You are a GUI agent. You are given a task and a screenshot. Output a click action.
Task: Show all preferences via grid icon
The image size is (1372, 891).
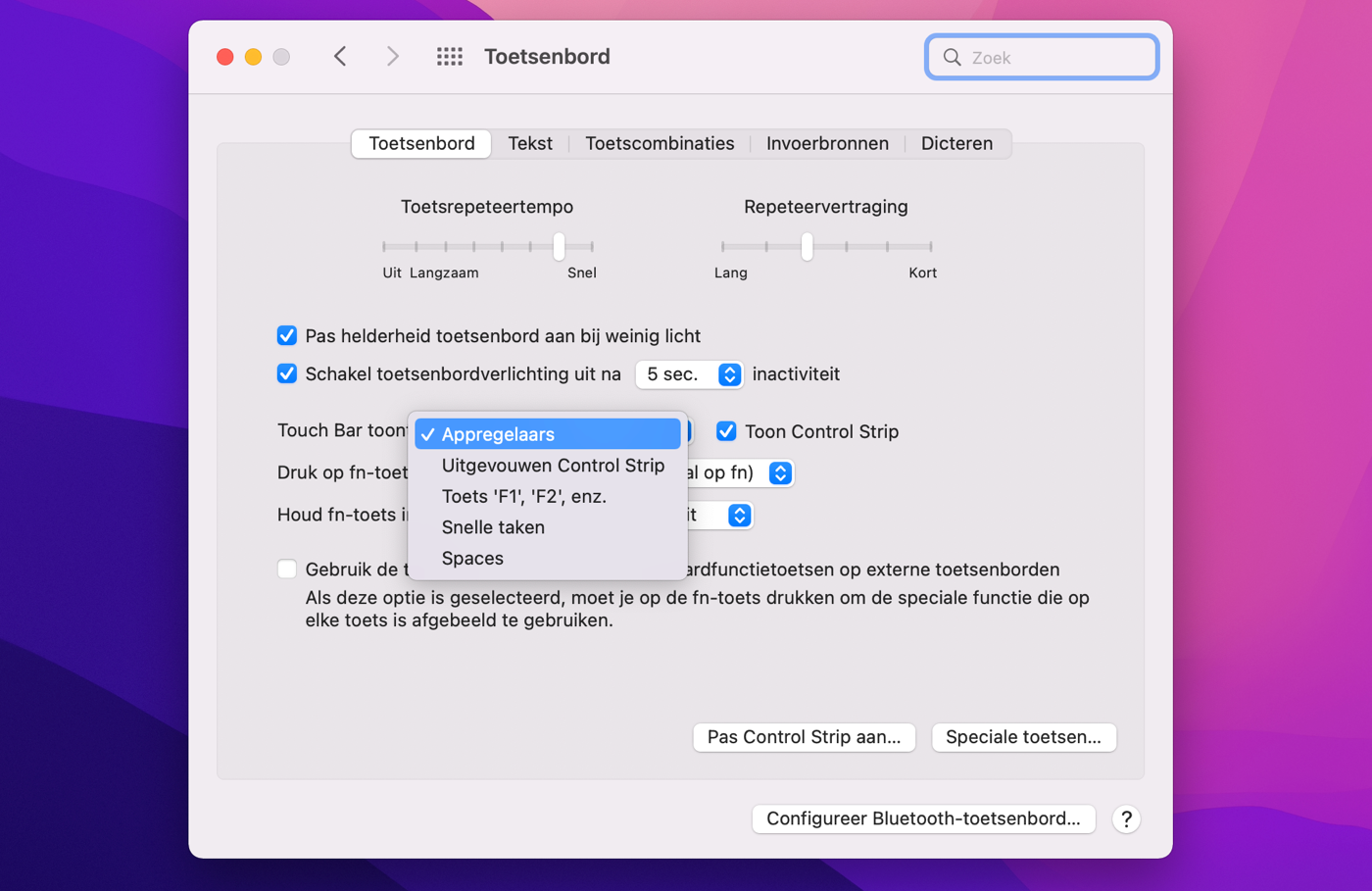coord(450,57)
